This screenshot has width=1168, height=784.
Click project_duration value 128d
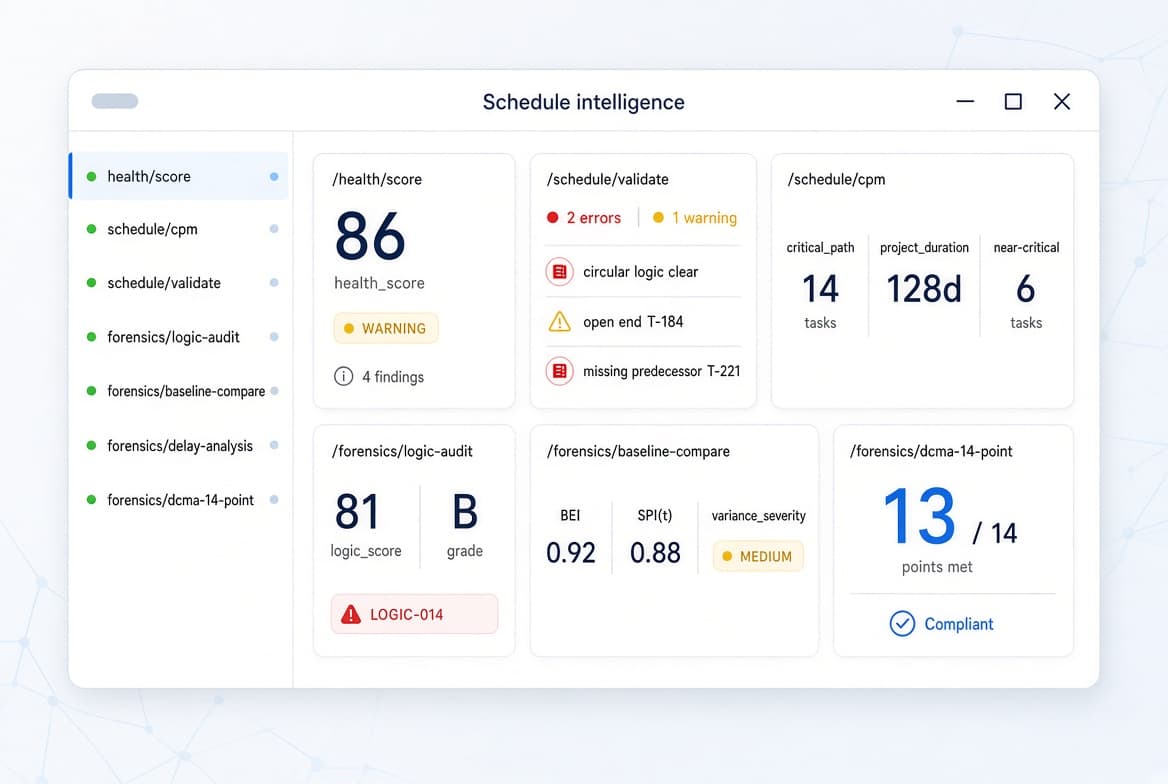(x=924, y=288)
